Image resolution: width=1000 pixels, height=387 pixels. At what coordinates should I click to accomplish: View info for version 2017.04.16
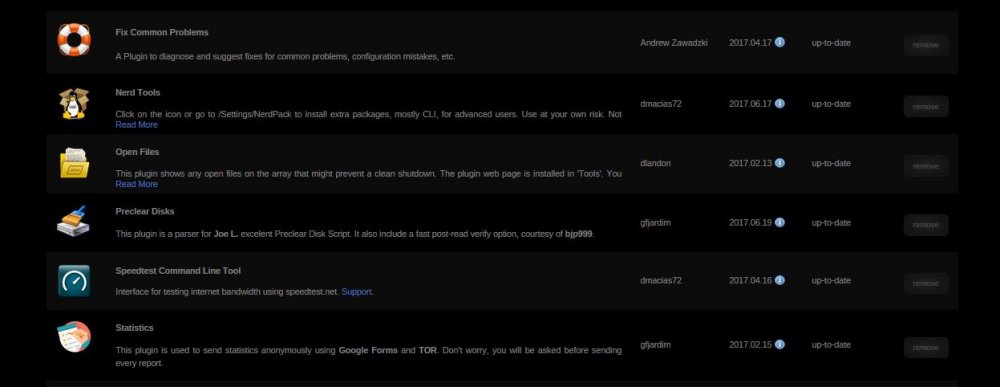tap(779, 280)
